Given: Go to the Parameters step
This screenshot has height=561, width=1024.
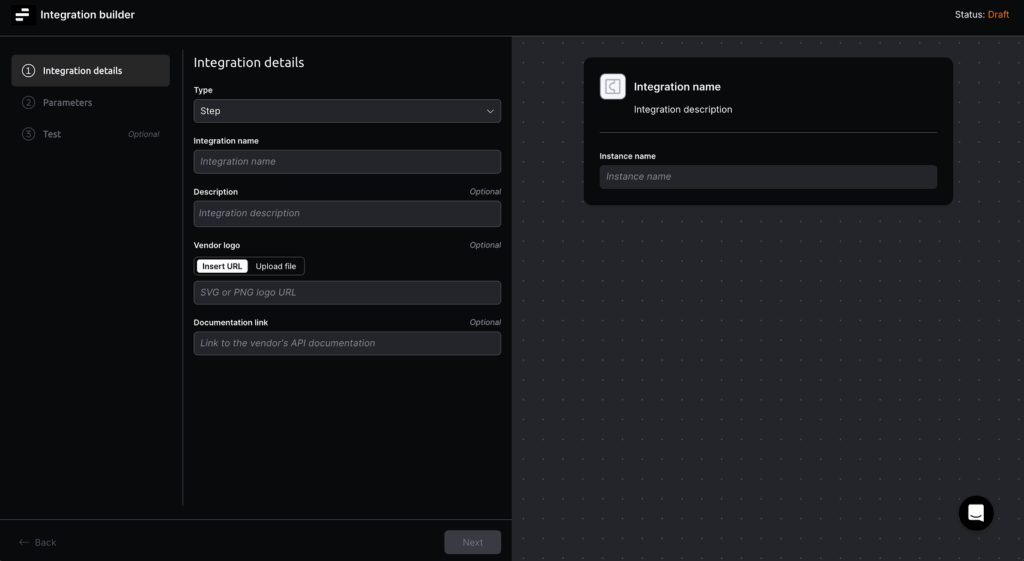Looking at the screenshot, I should point(67,103).
